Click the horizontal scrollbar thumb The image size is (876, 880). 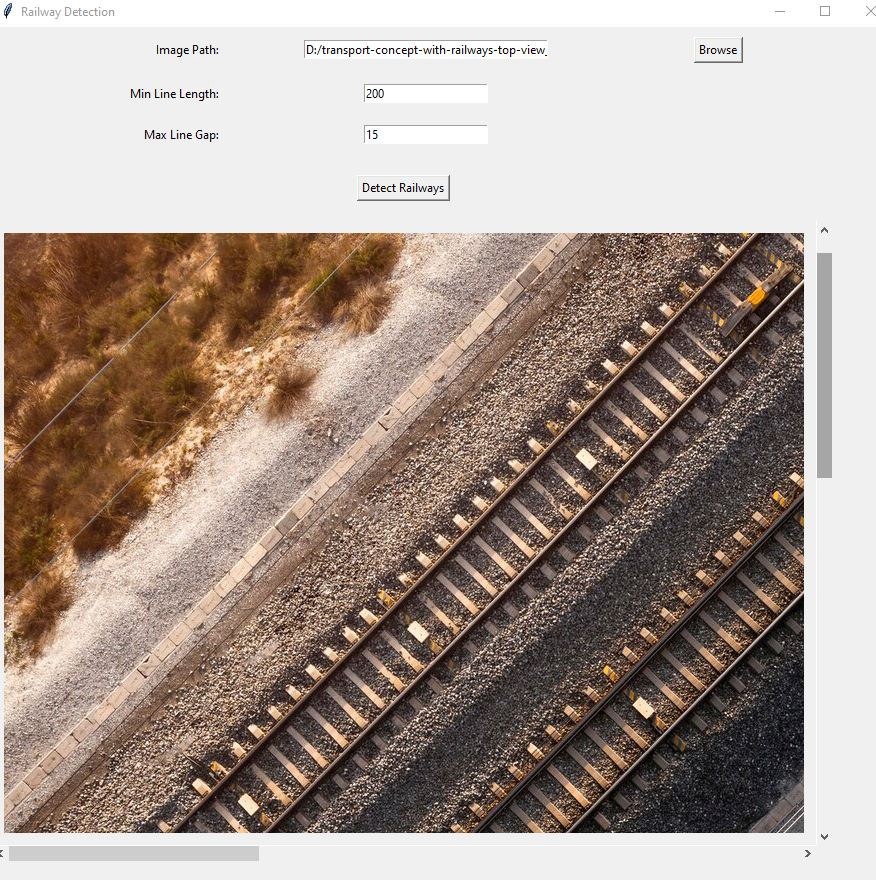click(x=134, y=854)
